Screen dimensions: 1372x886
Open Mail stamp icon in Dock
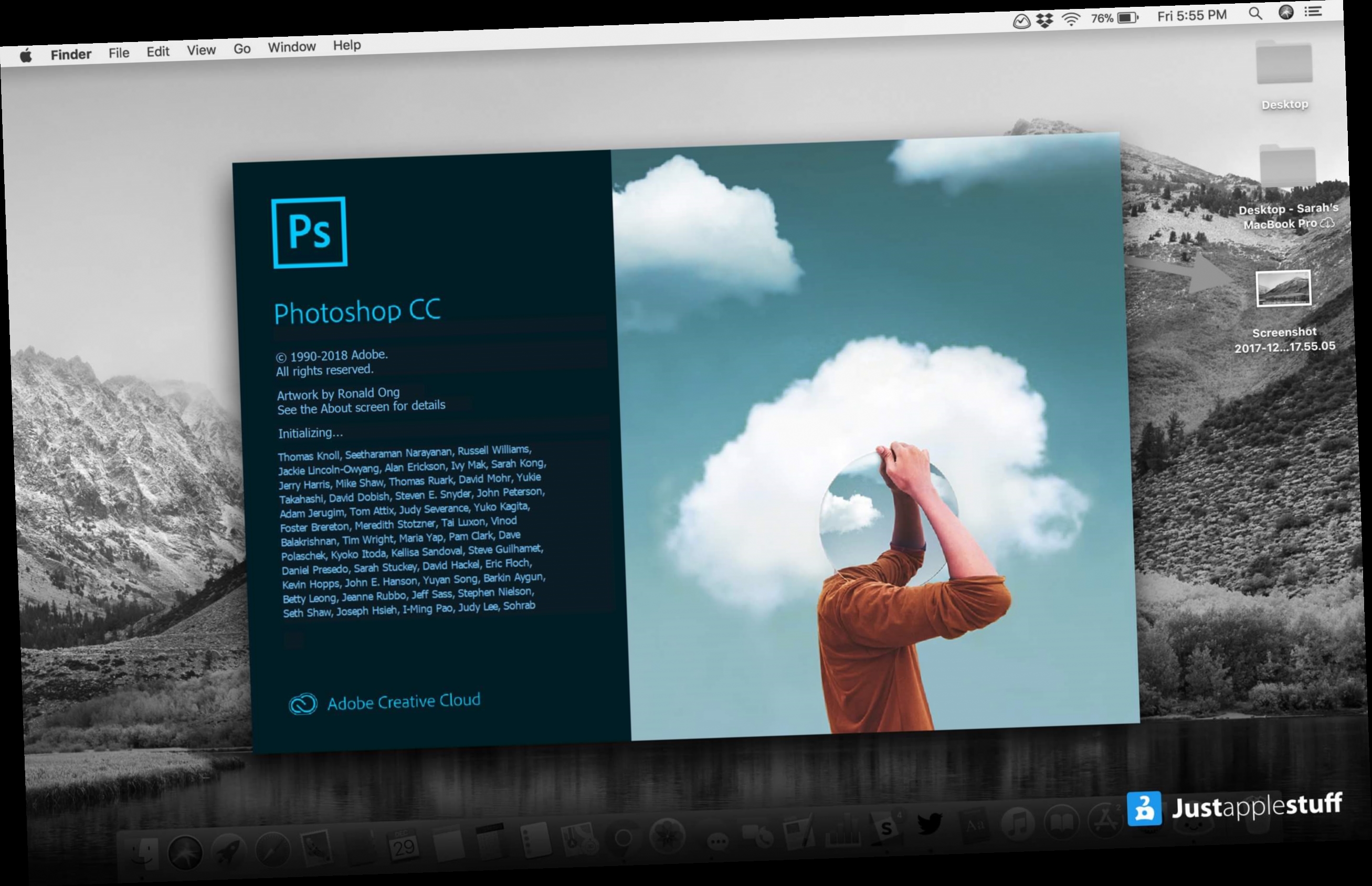317,848
